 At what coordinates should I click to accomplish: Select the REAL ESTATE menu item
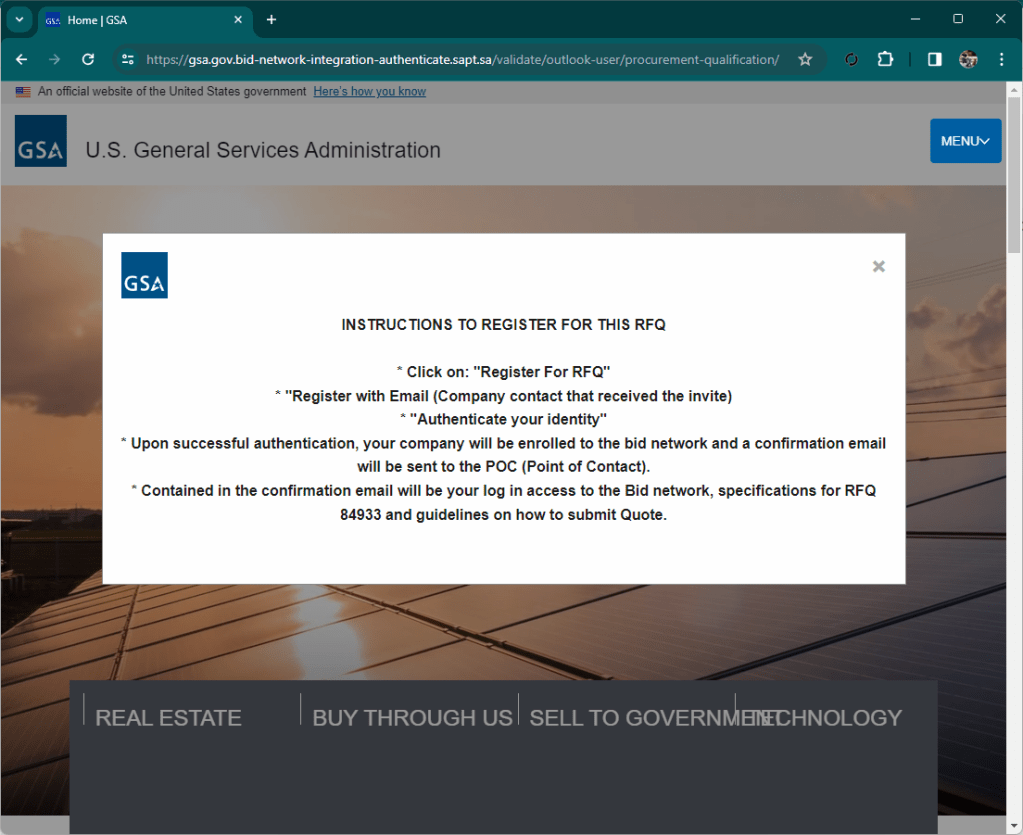click(x=168, y=718)
